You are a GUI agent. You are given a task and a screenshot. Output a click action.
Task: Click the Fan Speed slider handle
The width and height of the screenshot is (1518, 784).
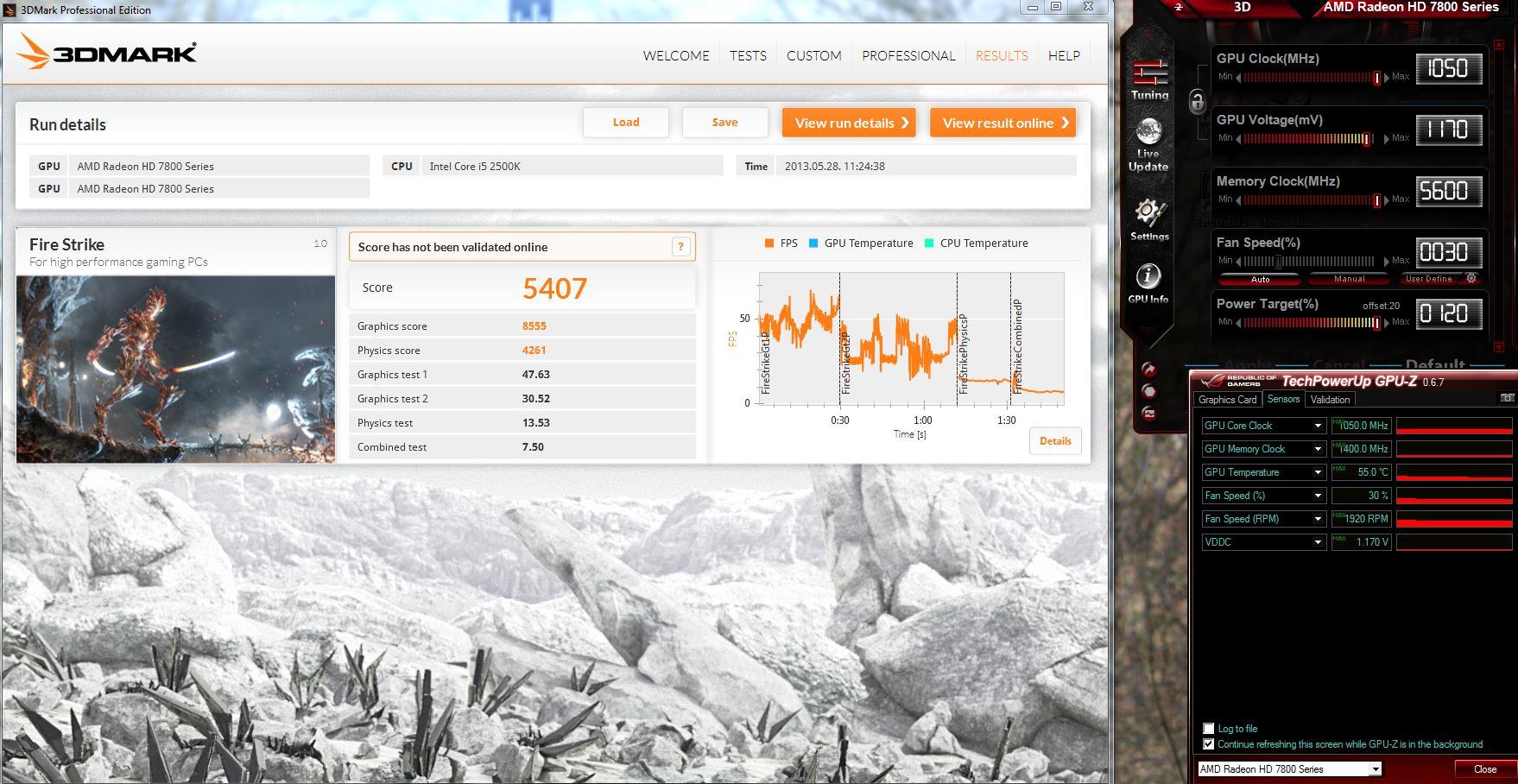coord(1279,262)
